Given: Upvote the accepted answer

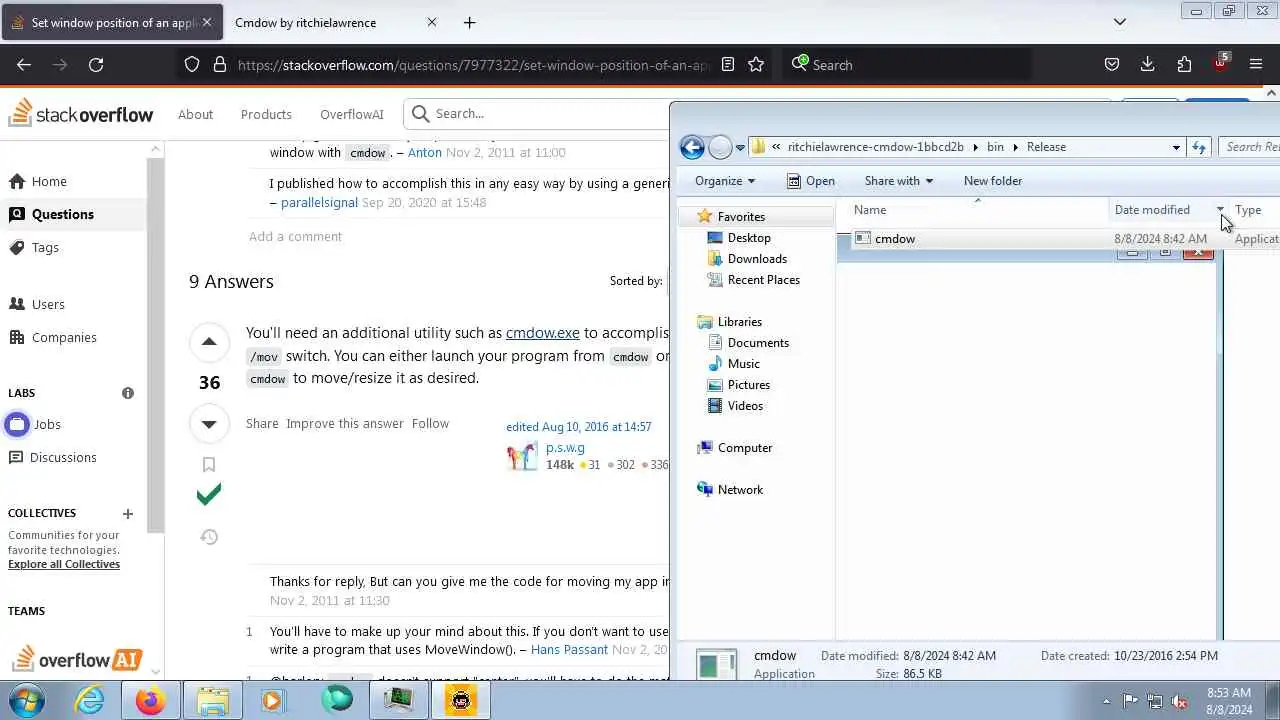Looking at the screenshot, I should point(209,342).
